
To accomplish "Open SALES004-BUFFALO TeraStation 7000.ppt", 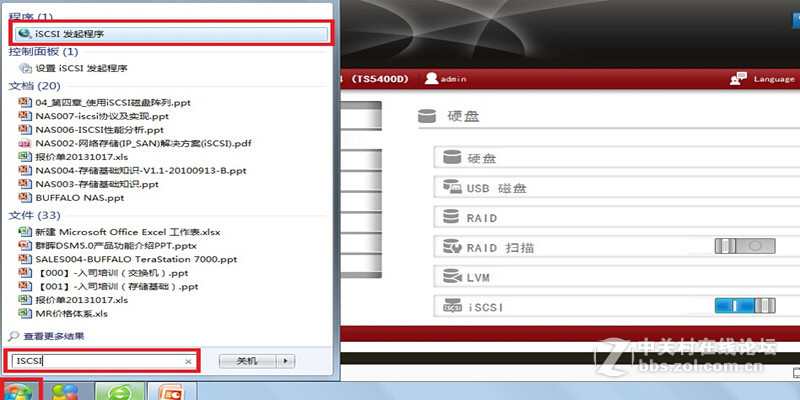I will [136, 259].
